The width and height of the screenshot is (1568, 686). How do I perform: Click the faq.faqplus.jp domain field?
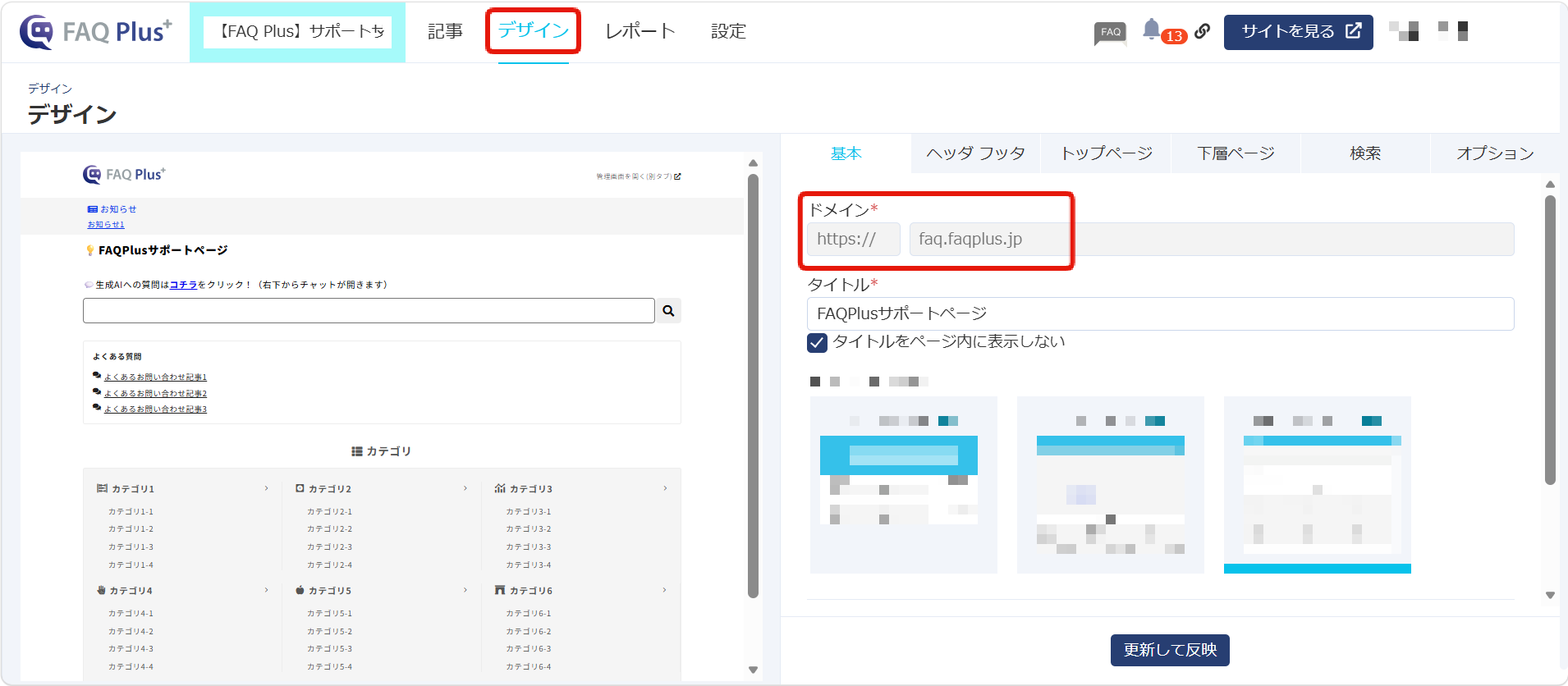tap(1212, 240)
